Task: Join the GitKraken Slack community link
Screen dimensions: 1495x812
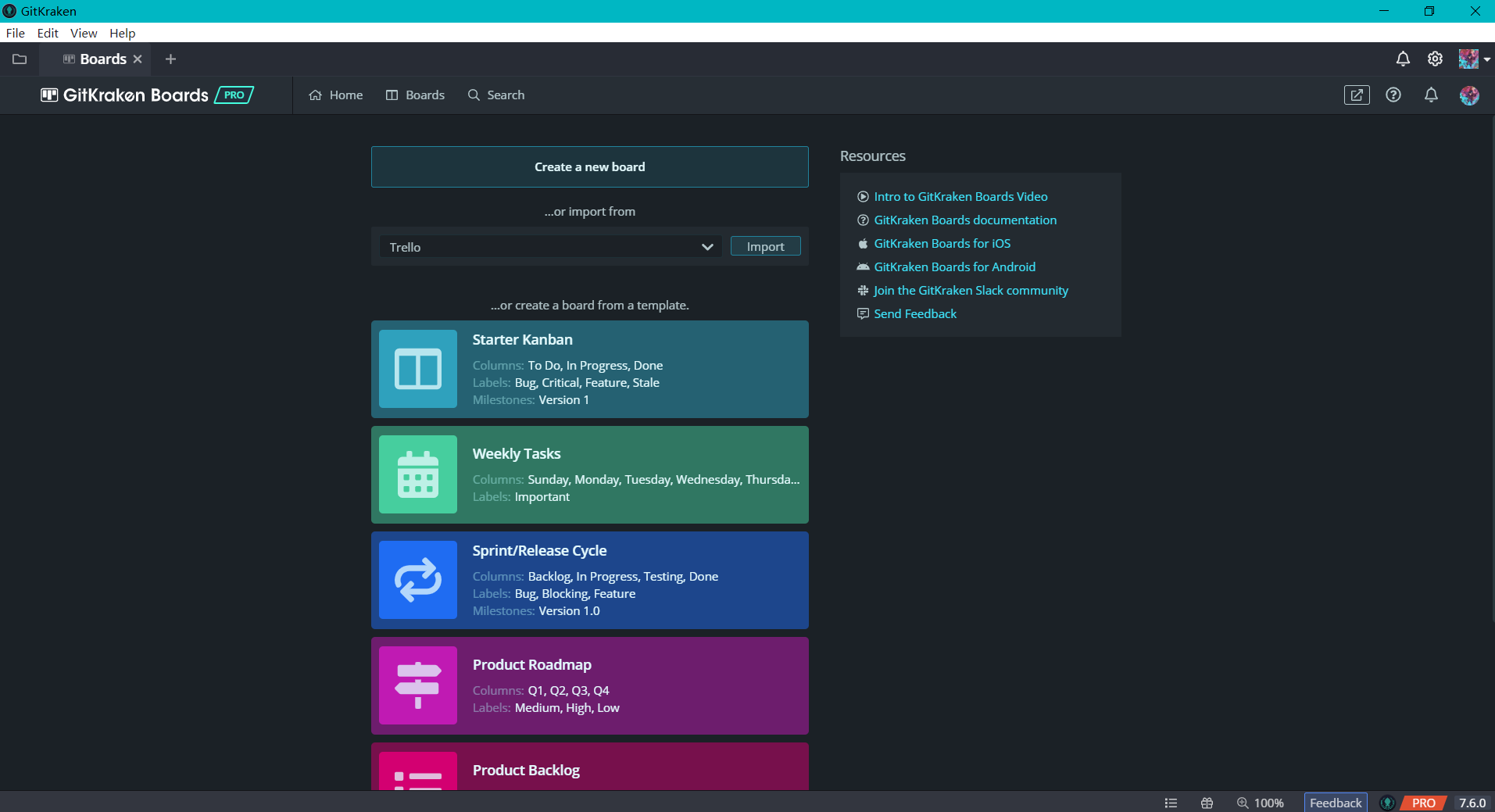Action: 971,291
